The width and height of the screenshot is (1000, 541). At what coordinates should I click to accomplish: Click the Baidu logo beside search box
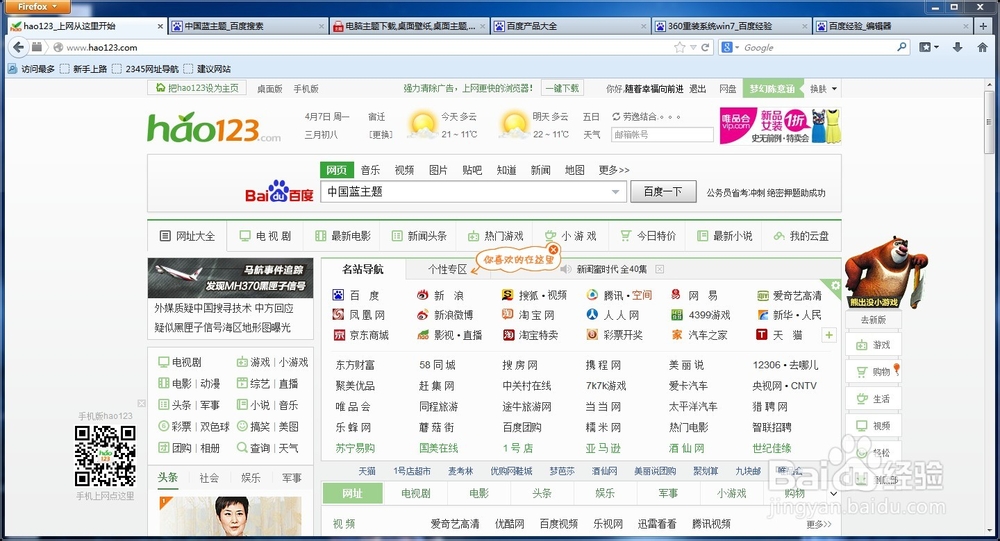279,191
